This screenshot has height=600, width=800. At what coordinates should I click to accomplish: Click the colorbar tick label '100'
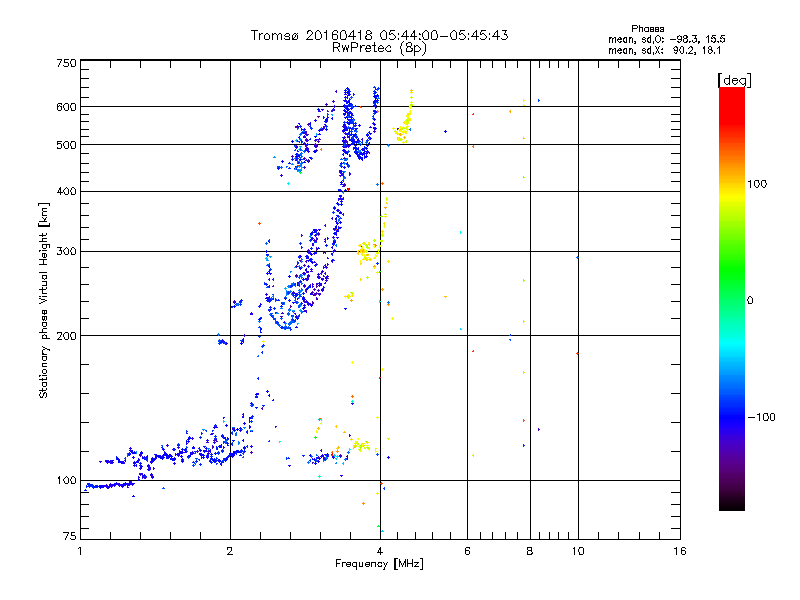[757, 184]
